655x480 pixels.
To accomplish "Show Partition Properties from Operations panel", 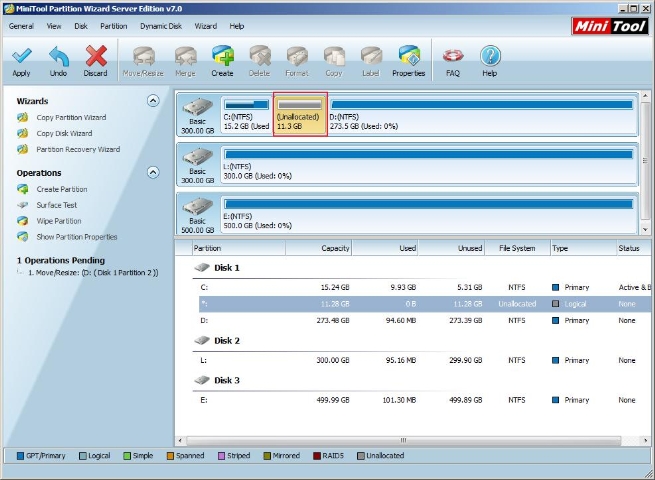I will pos(67,237).
